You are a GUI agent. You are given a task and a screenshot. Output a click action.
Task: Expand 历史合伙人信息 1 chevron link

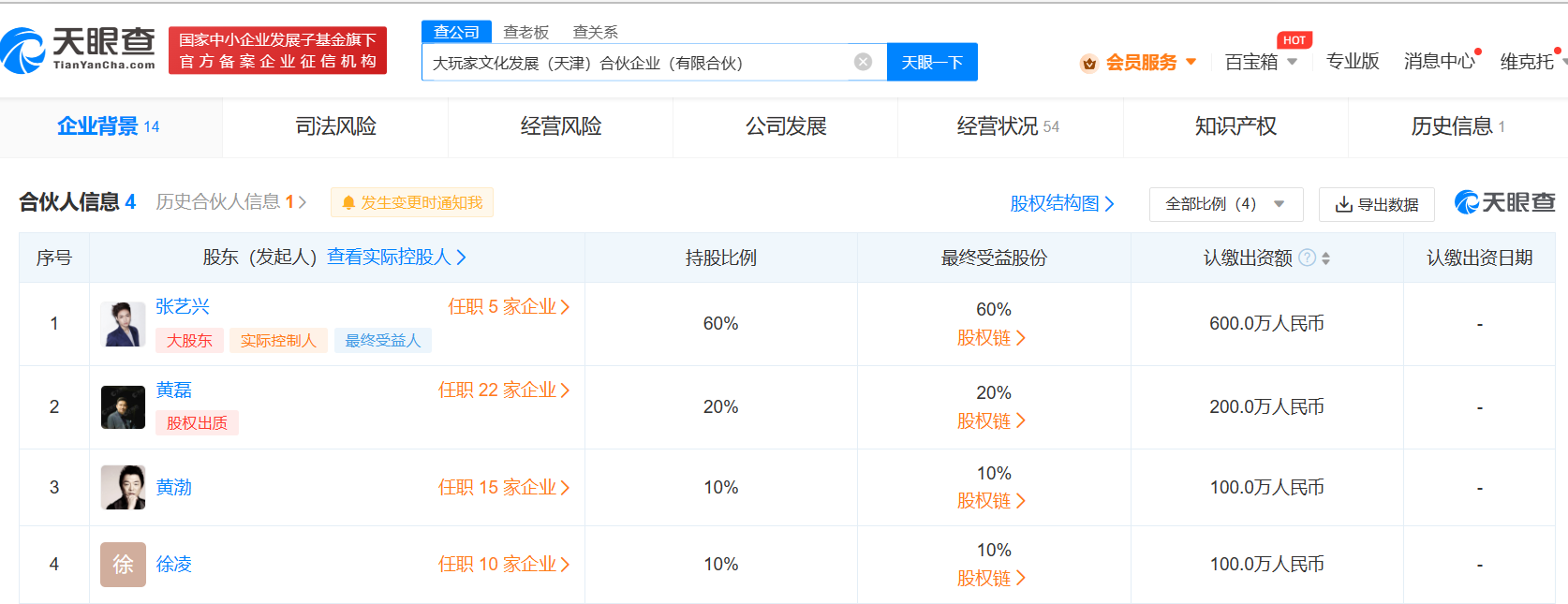pos(231,202)
